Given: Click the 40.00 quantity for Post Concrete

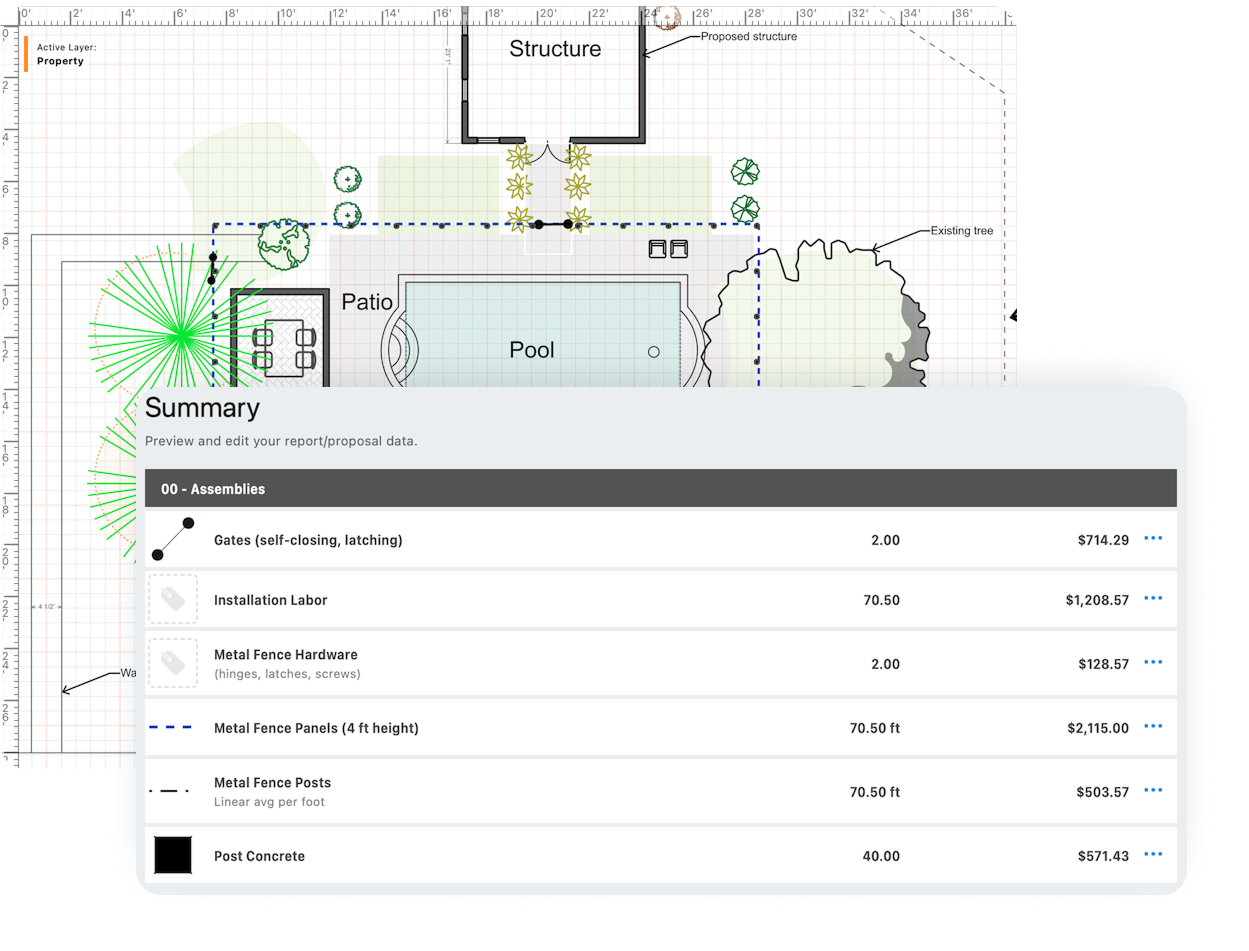Looking at the screenshot, I should (x=881, y=856).
